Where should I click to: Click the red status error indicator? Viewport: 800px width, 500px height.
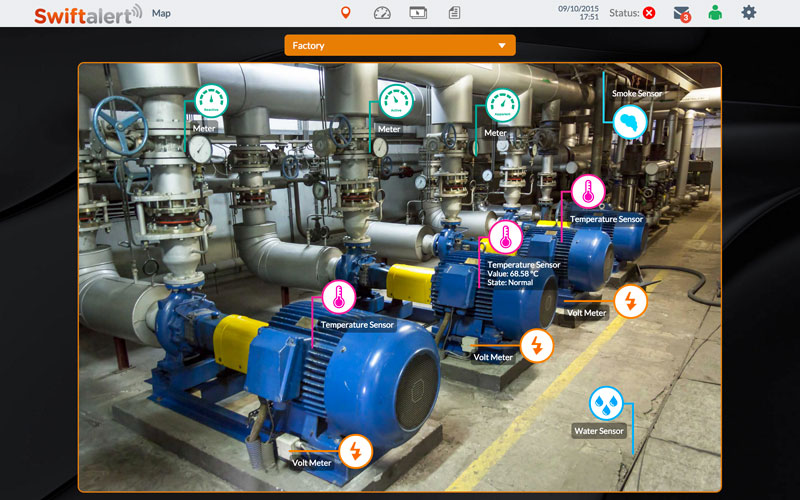tap(649, 13)
